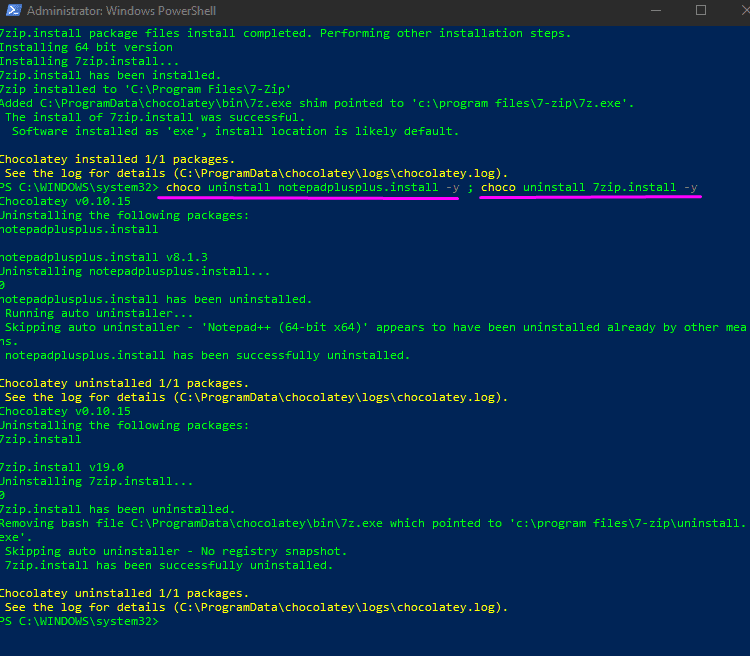Screen dimensions: 750x656
Task: Click 'notepadplusplus.install has been uninstalled.' line
Action: [x=156, y=300]
